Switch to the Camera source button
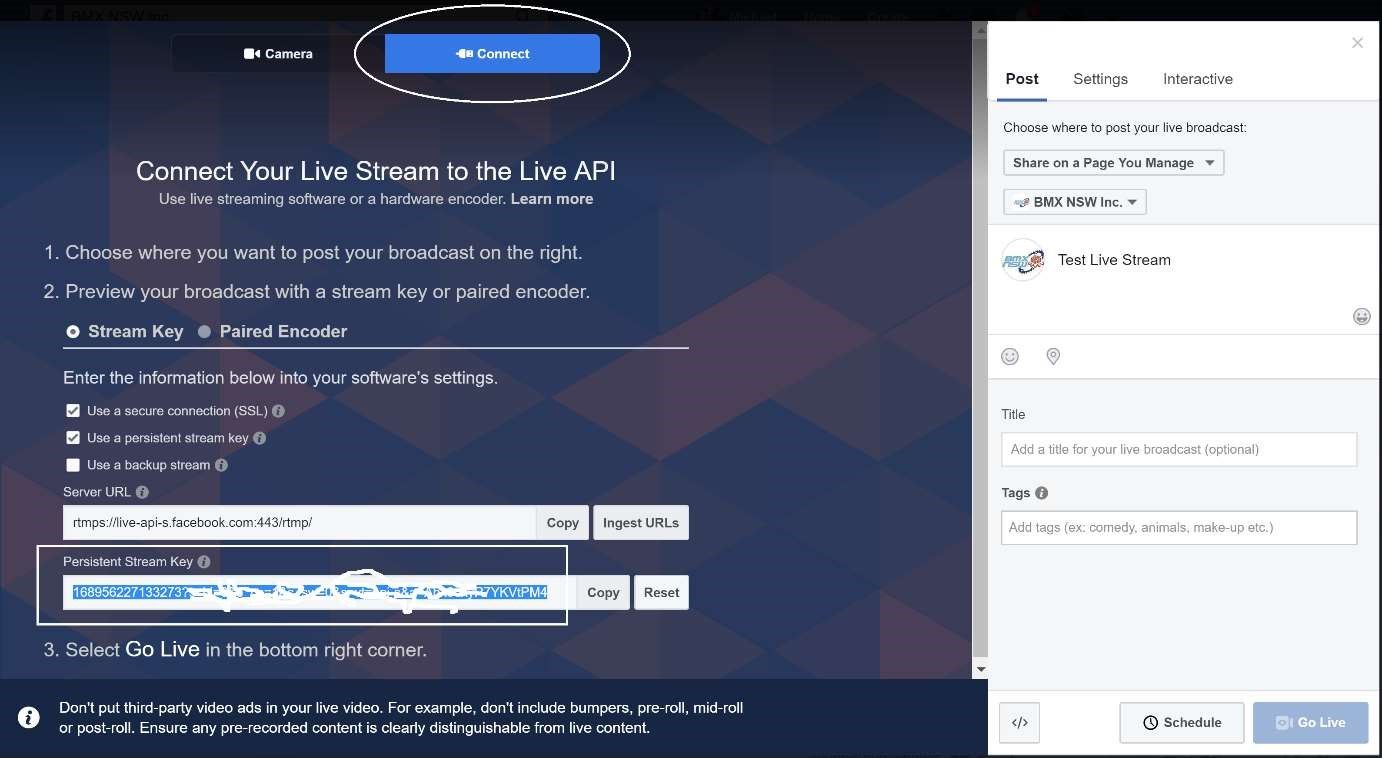Image resolution: width=1382 pixels, height=758 pixels. pyautogui.click(x=278, y=54)
